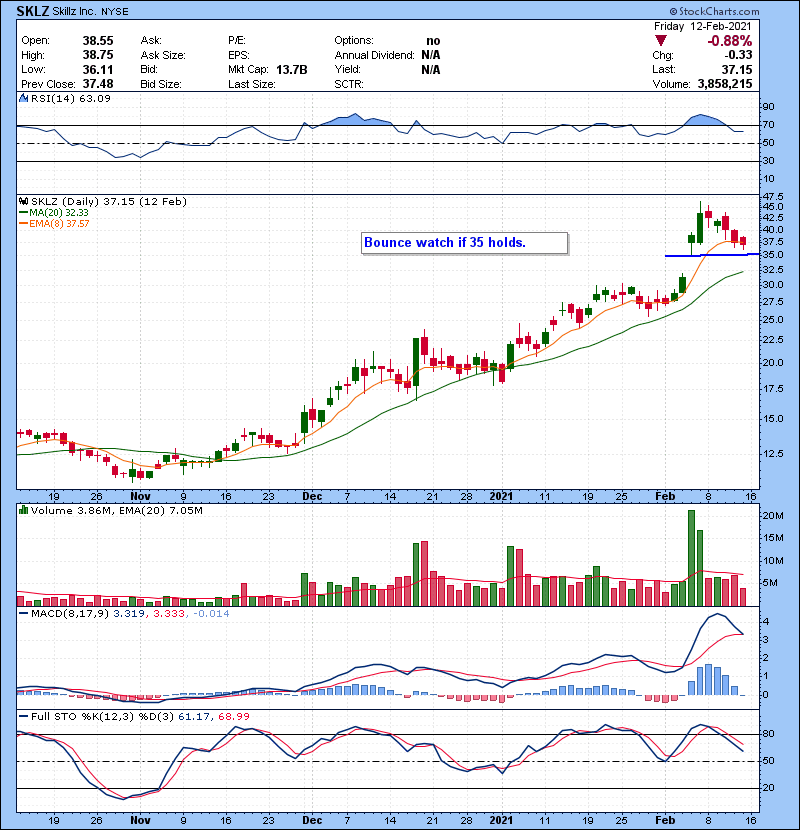Click the Volume 3.86M, EMA(20) 7.05M label
This screenshot has width=800, height=830.
tap(116, 511)
